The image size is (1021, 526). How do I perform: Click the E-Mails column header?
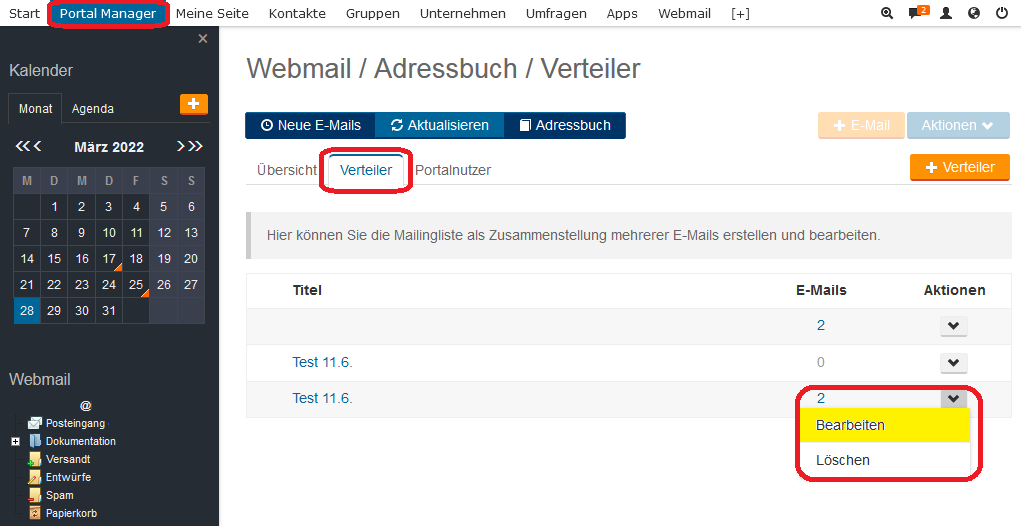pos(821,290)
